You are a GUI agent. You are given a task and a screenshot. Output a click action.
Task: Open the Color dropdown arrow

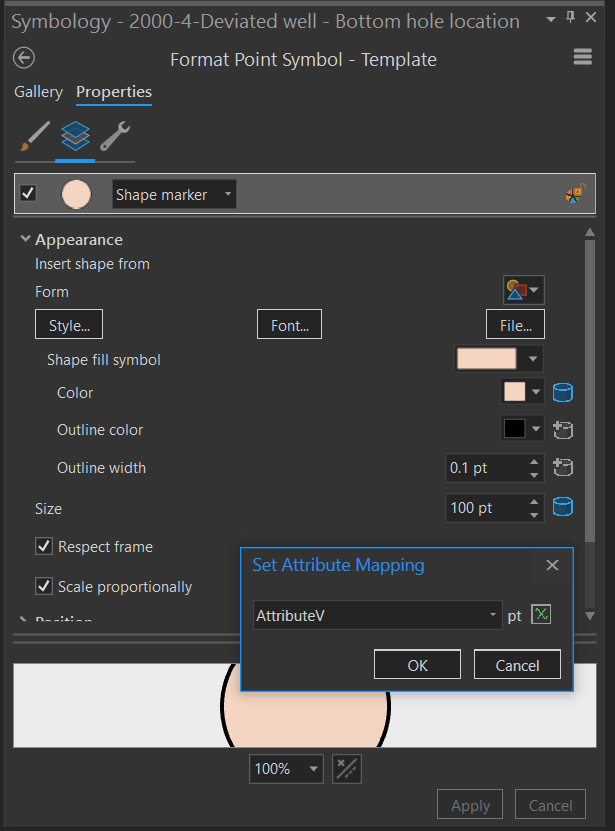pyautogui.click(x=536, y=392)
